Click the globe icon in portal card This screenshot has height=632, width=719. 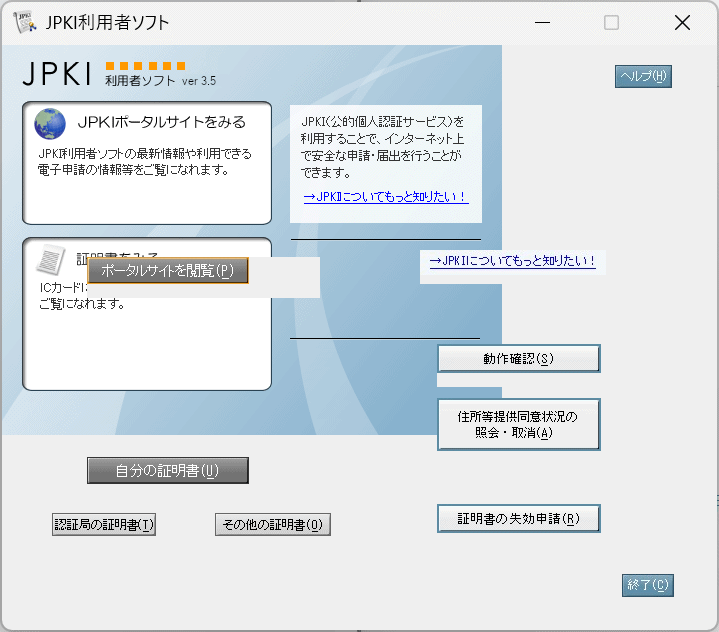50,124
